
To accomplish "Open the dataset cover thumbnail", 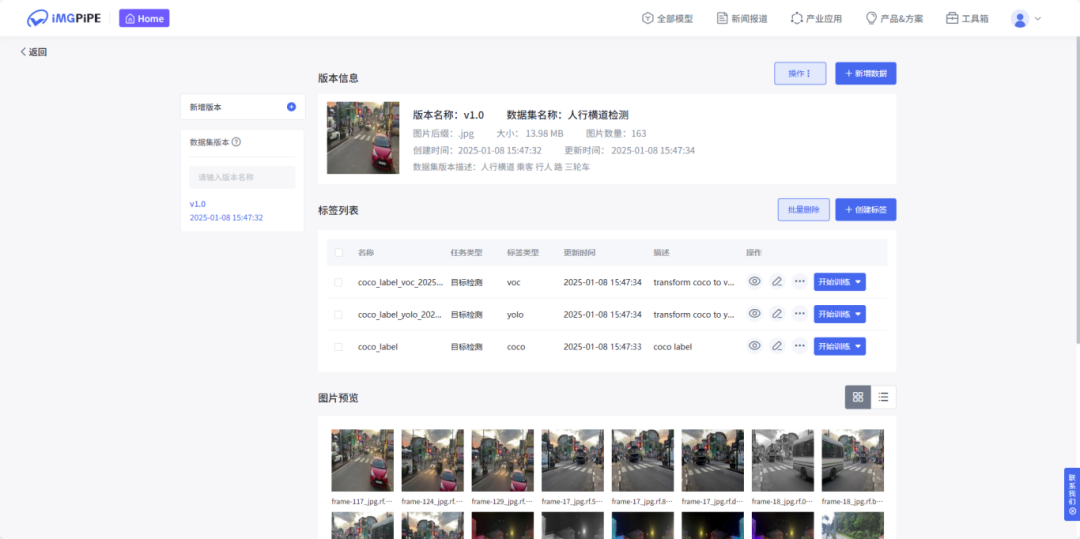I will pyautogui.click(x=363, y=138).
